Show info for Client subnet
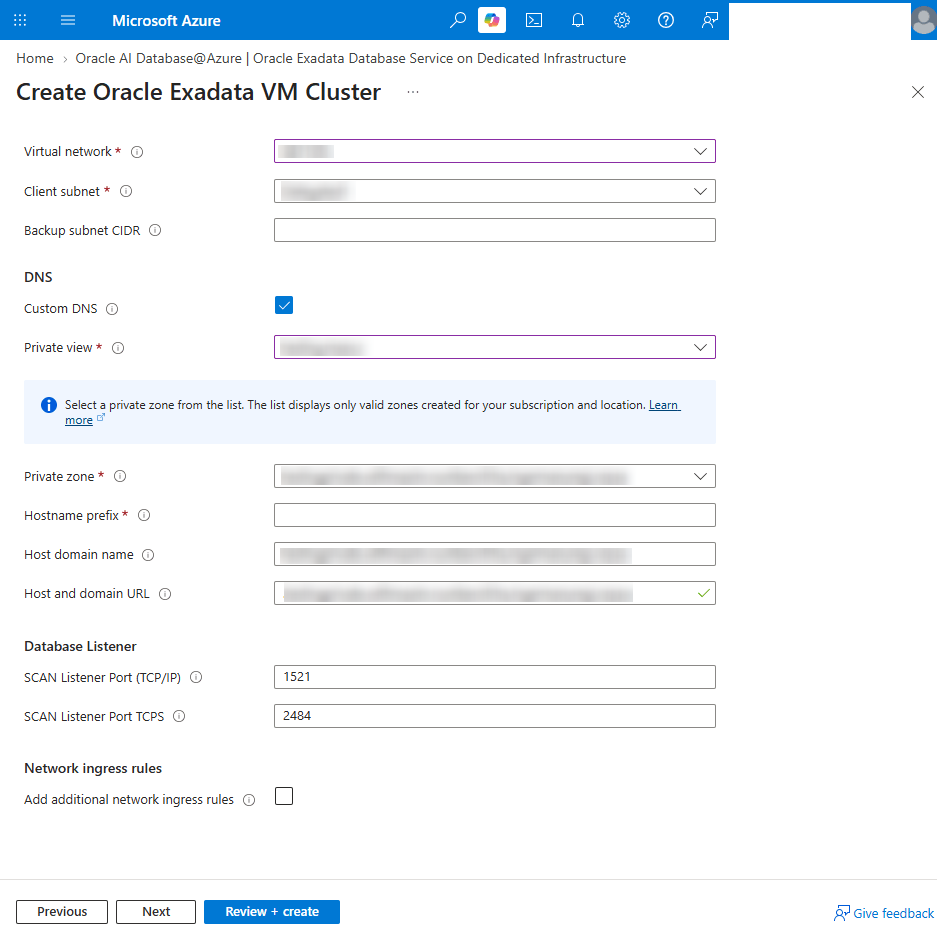The width and height of the screenshot is (937, 943). [126, 191]
